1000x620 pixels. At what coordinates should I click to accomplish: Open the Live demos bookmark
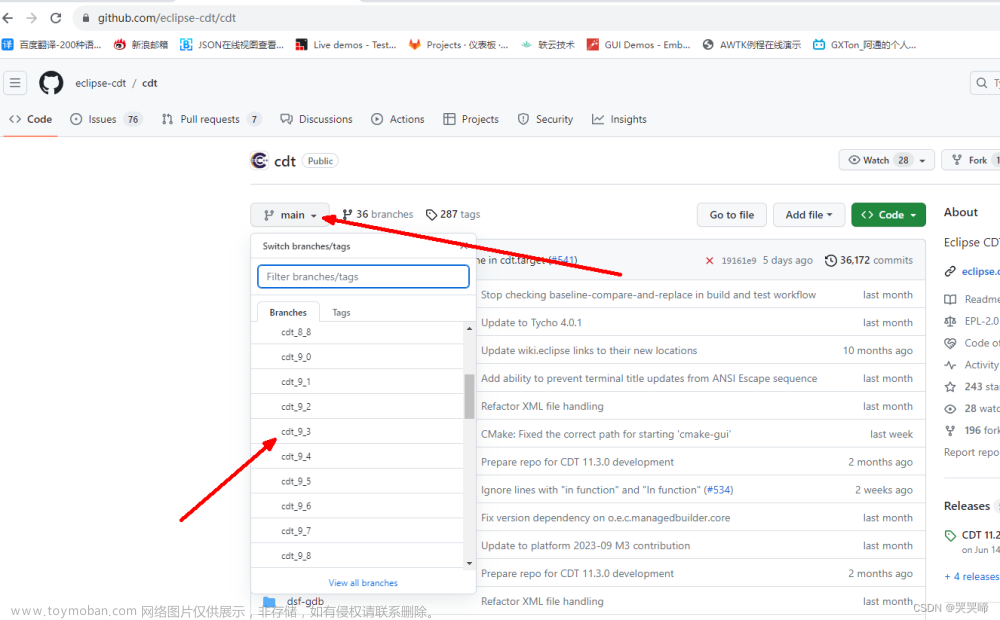point(346,45)
